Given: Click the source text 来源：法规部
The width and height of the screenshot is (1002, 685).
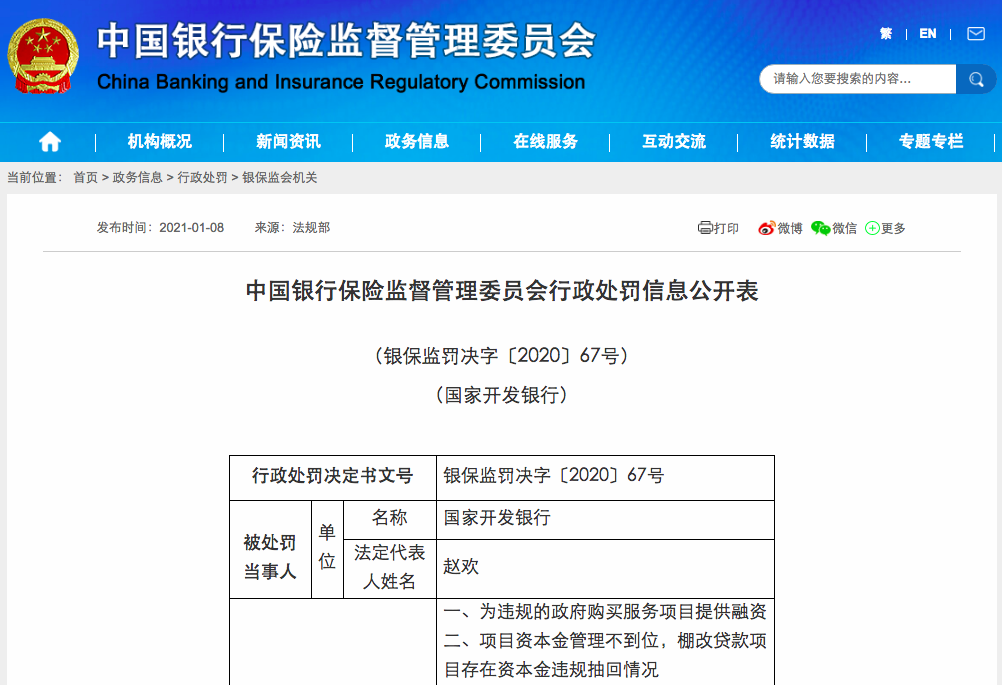Looking at the screenshot, I should click(292, 227).
